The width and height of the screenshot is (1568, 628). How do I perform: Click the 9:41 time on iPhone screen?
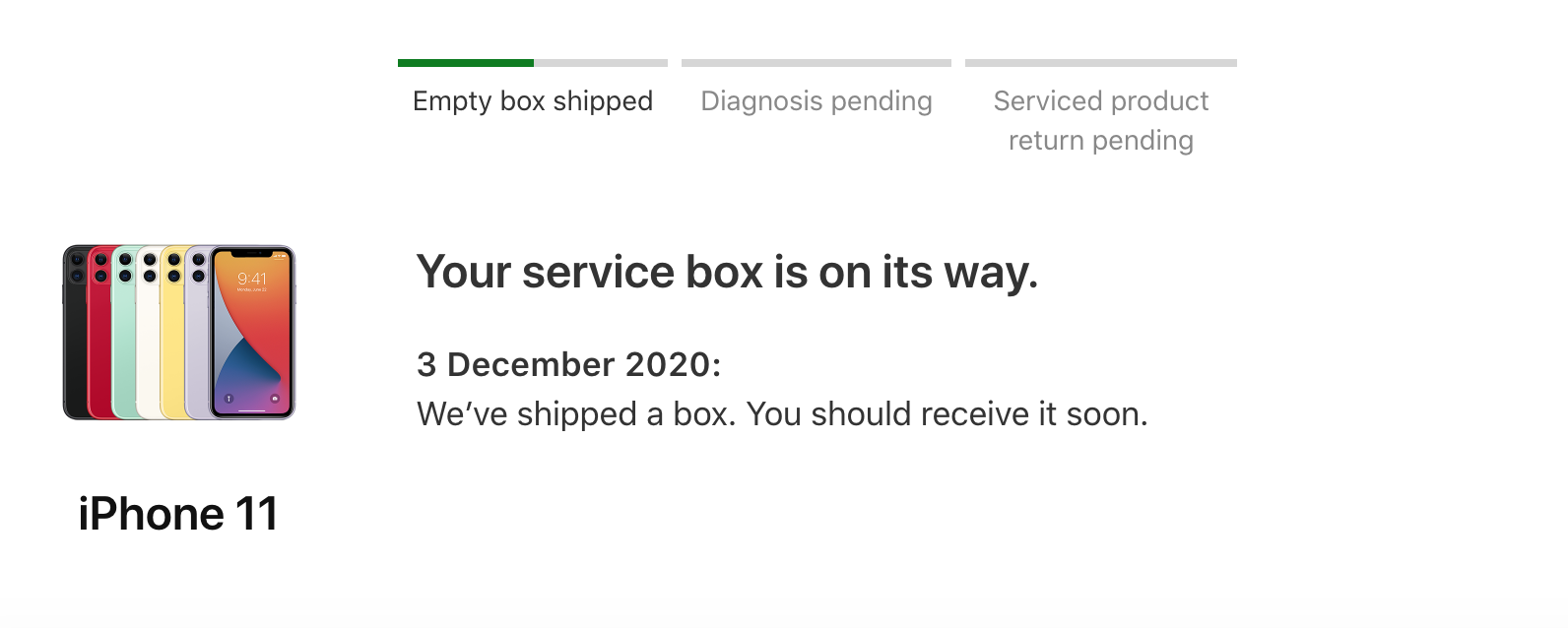coord(252,279)
